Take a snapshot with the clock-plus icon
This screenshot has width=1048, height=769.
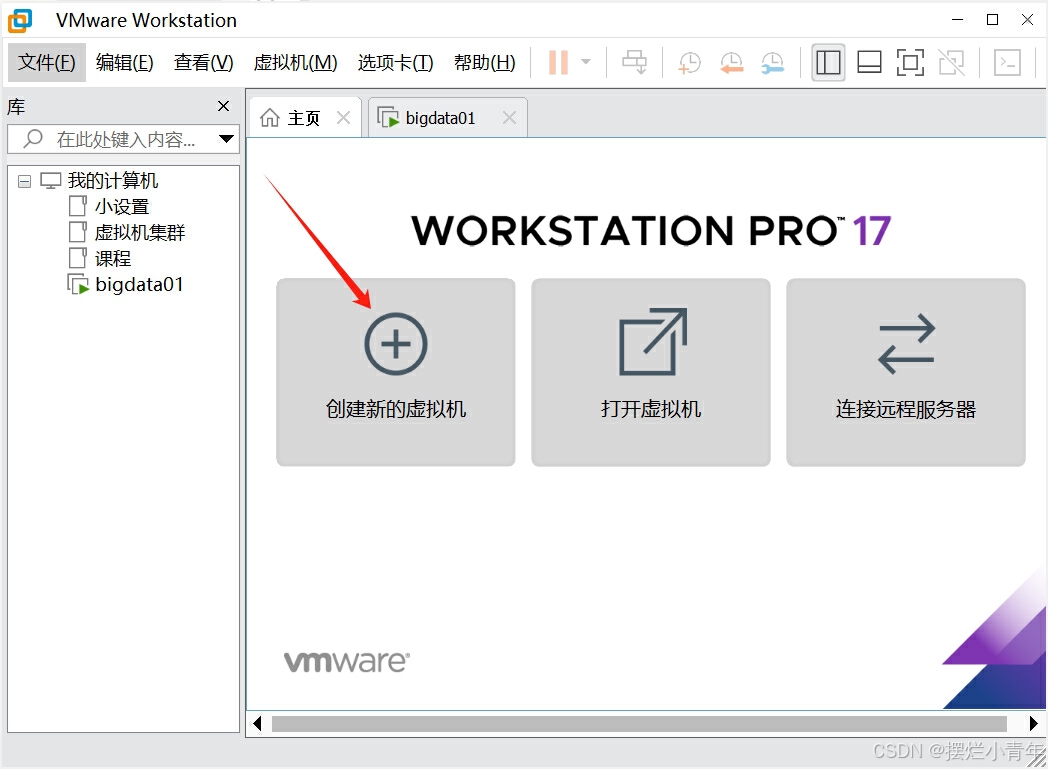689,63
